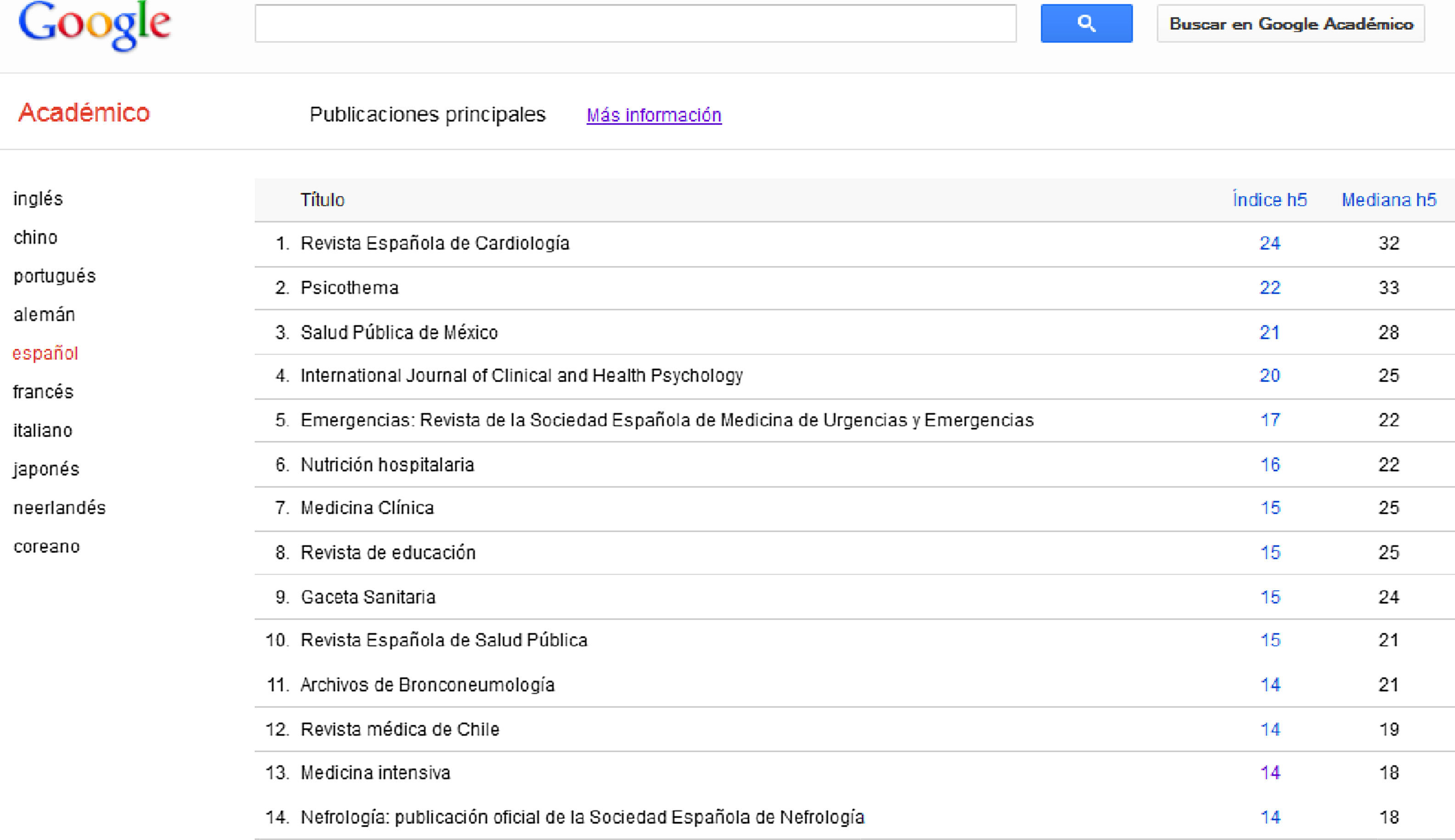Click h5 index 21 for Salud Pública de México
The height and width of the screenshot is (840, 1455).
tap(1270, 333)
